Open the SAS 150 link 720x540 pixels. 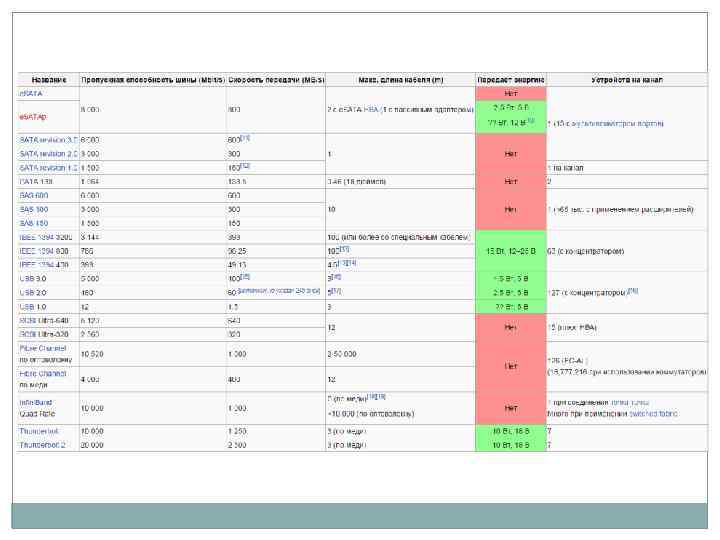pyautogui.click(x=34, y=223)
